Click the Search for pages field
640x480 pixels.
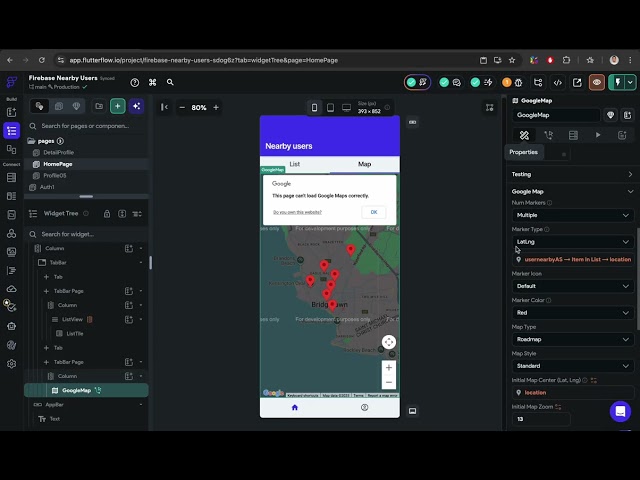pos(86,126)
